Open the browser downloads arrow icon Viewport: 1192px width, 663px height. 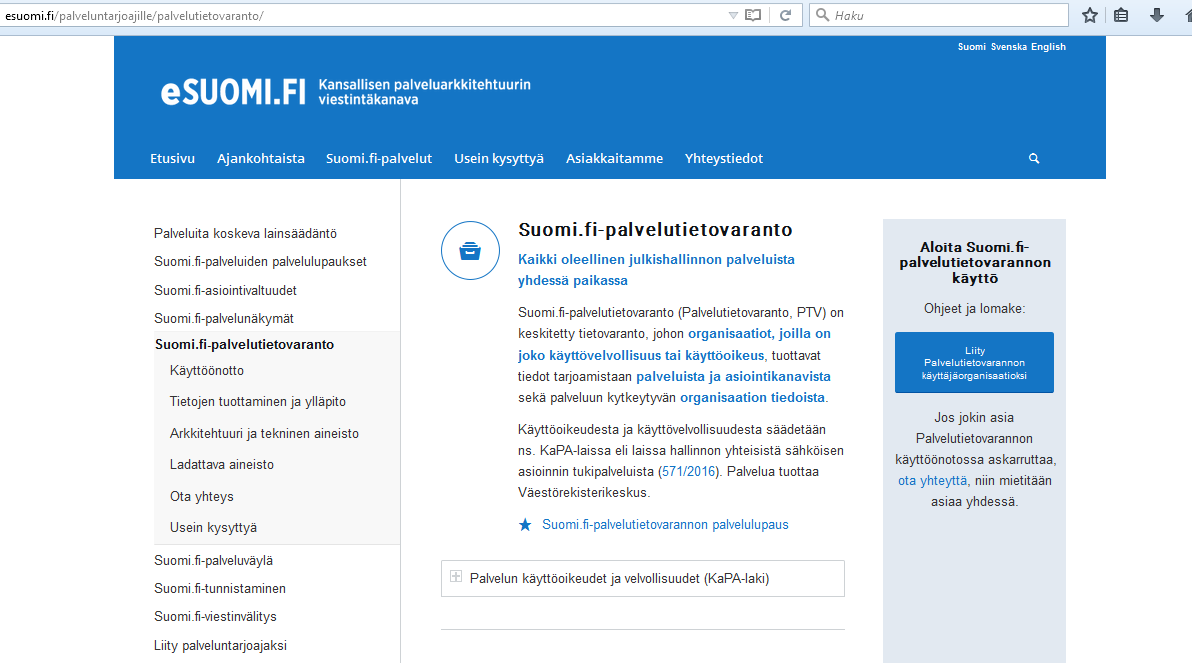1156,15
